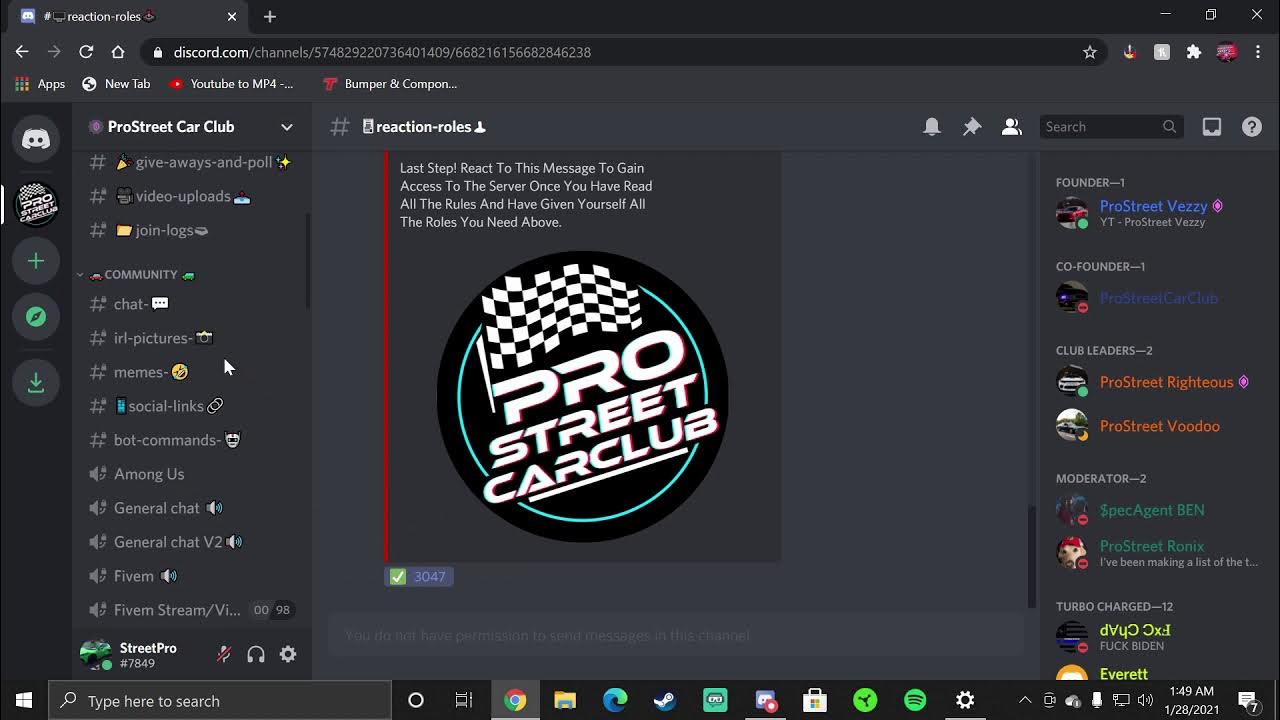Viewport: 1280px width, 720px height.
Task: Collapse the COMMUNITY channel category
Action: pyautogui.click(x=139, y=274)
